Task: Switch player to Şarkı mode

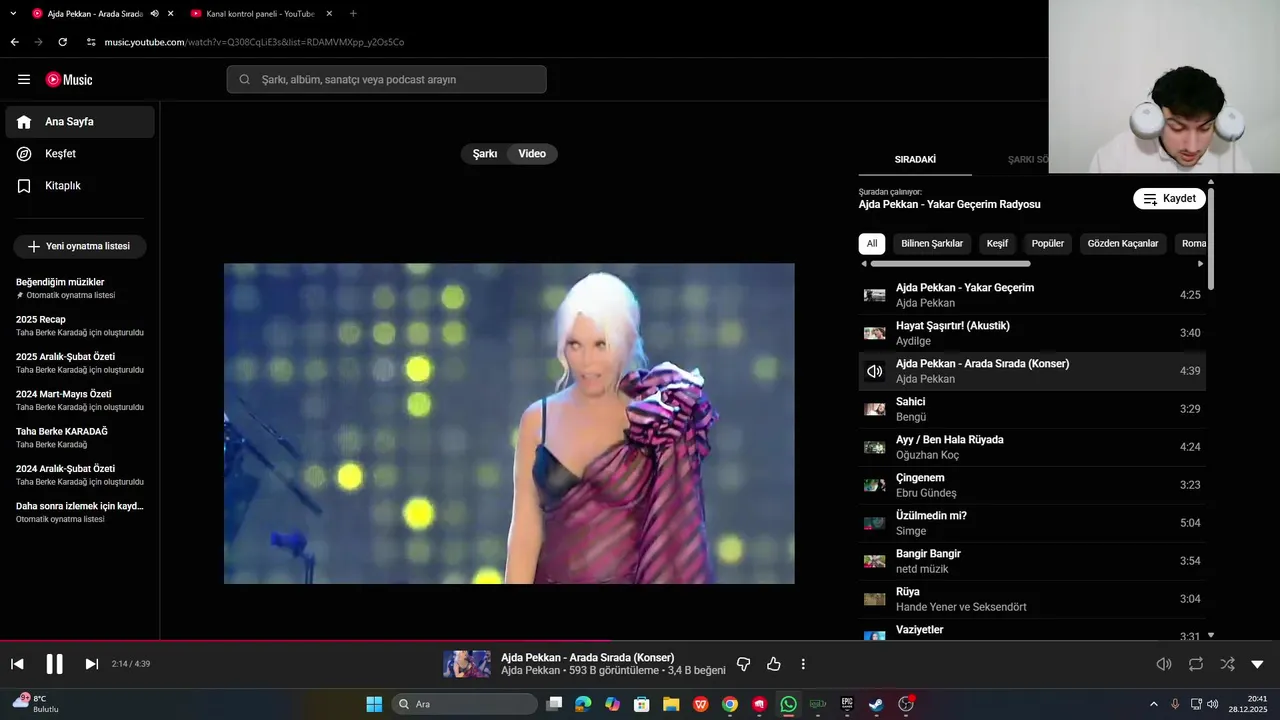Action: (485, 154)
